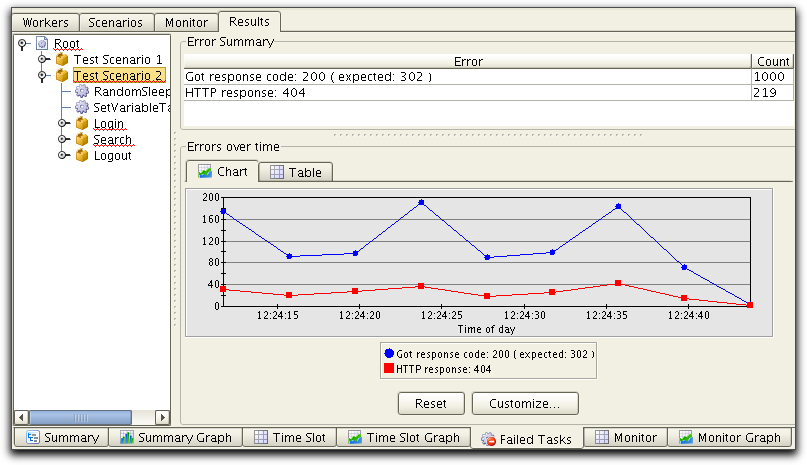The width and height of the screenshot is (807, 465).
Task: Select the Failed Tasks tab
Action: pyautogui.click(x=526, y=439)
